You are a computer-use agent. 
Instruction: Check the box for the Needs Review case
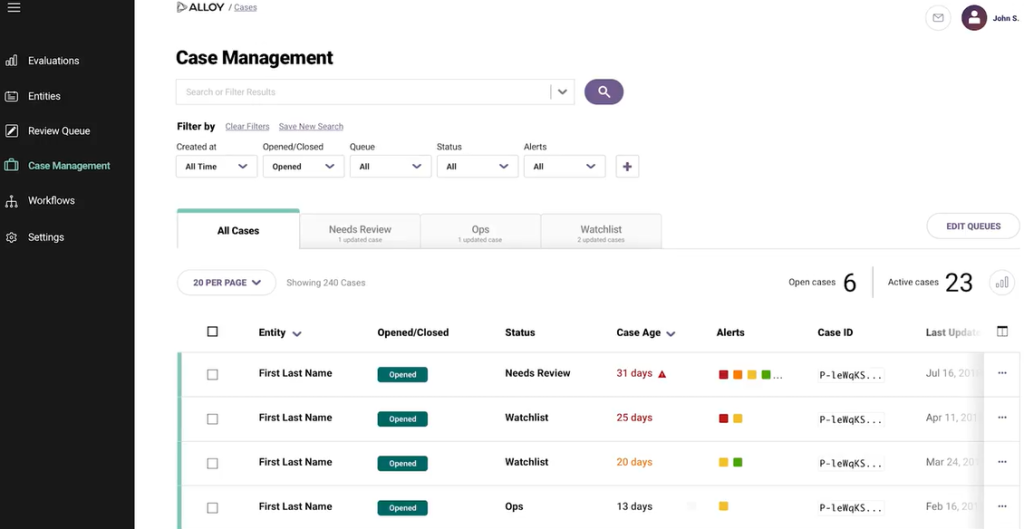(212, 374)
